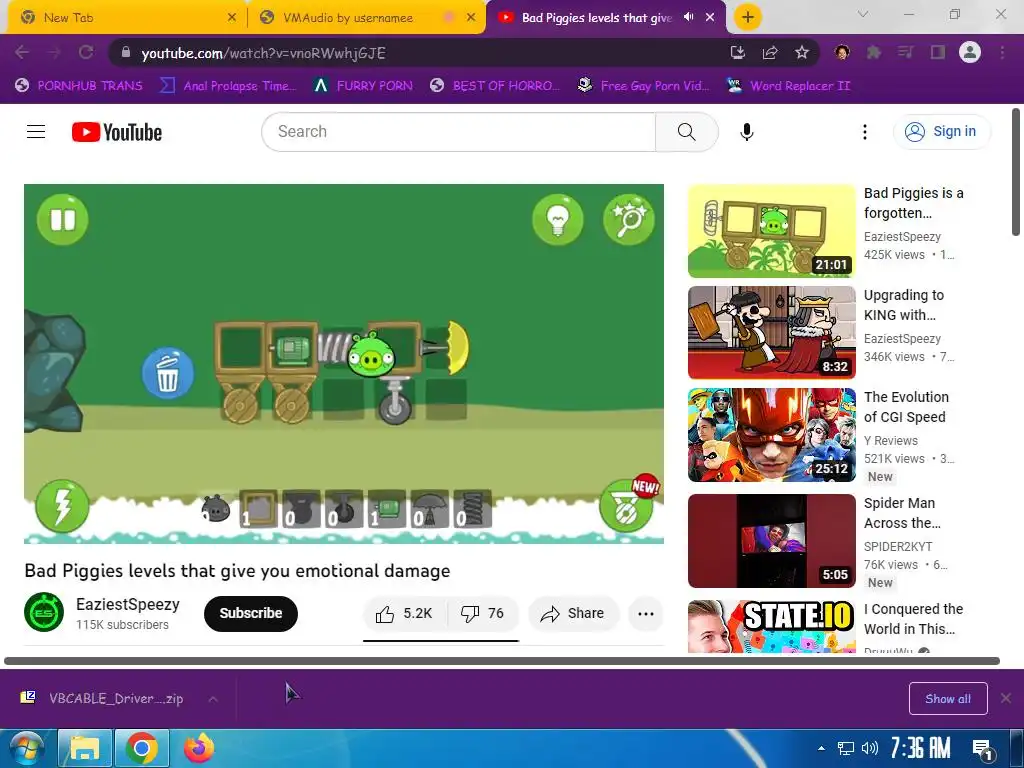This screenshot has width=1024, height=768.
Task: Subscribe to EaziestSpeezy channel
Action: pyautogui.click(x=251, y=613)
